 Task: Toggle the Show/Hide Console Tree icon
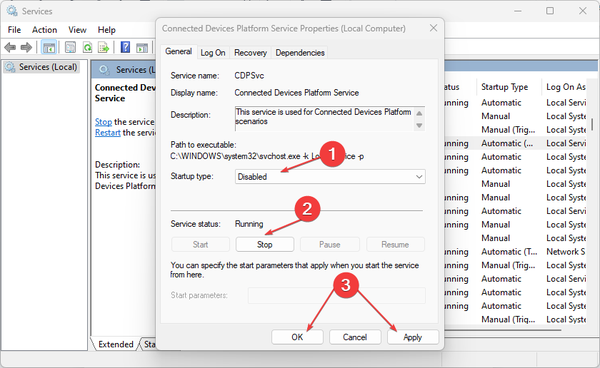coord(49,48)
